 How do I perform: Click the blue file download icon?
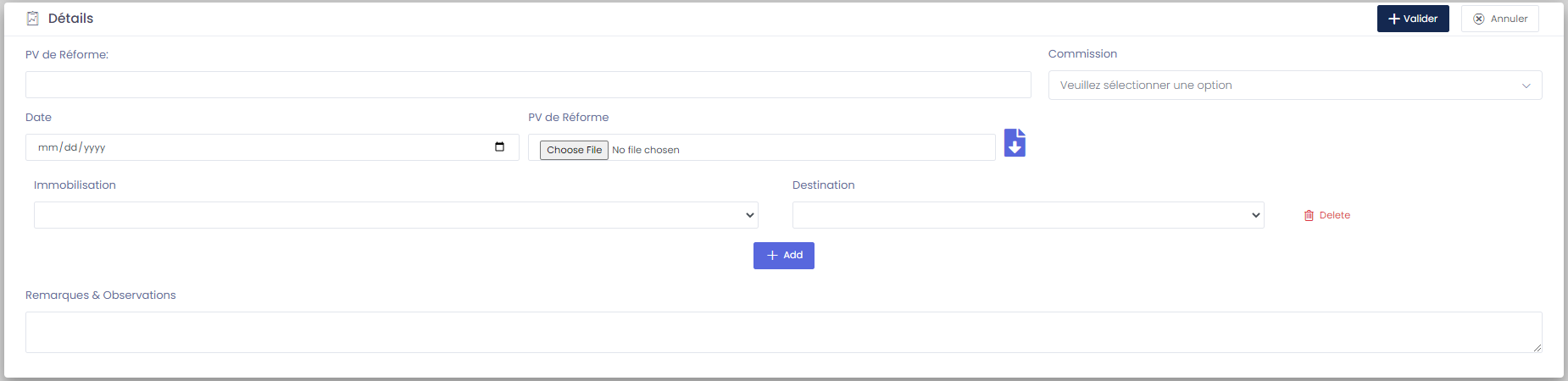click(x=1015, y=143)
